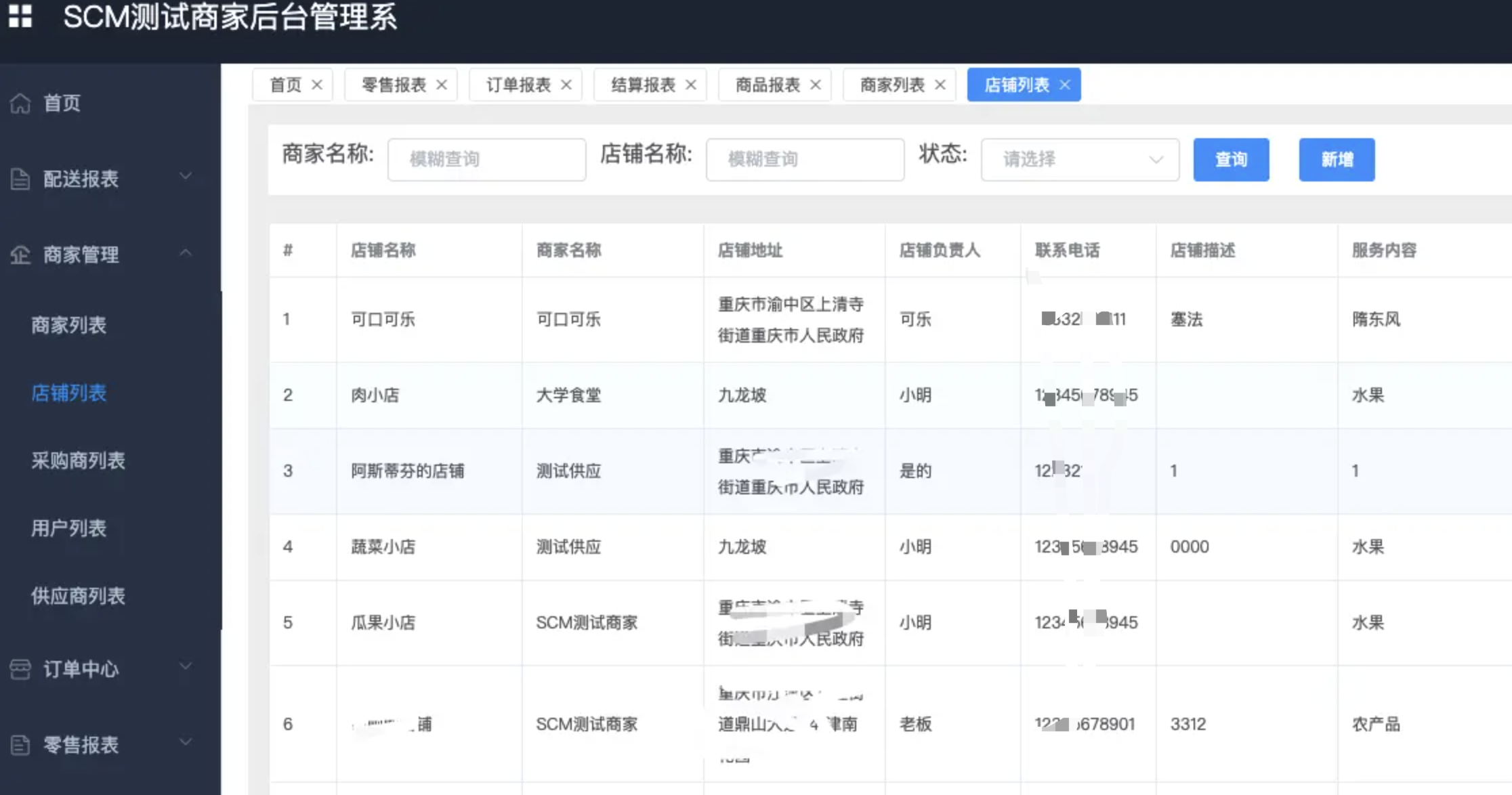1512x795 pixels.
Task: Click the 新增 add button
Action: click(x=1338, y=159)
